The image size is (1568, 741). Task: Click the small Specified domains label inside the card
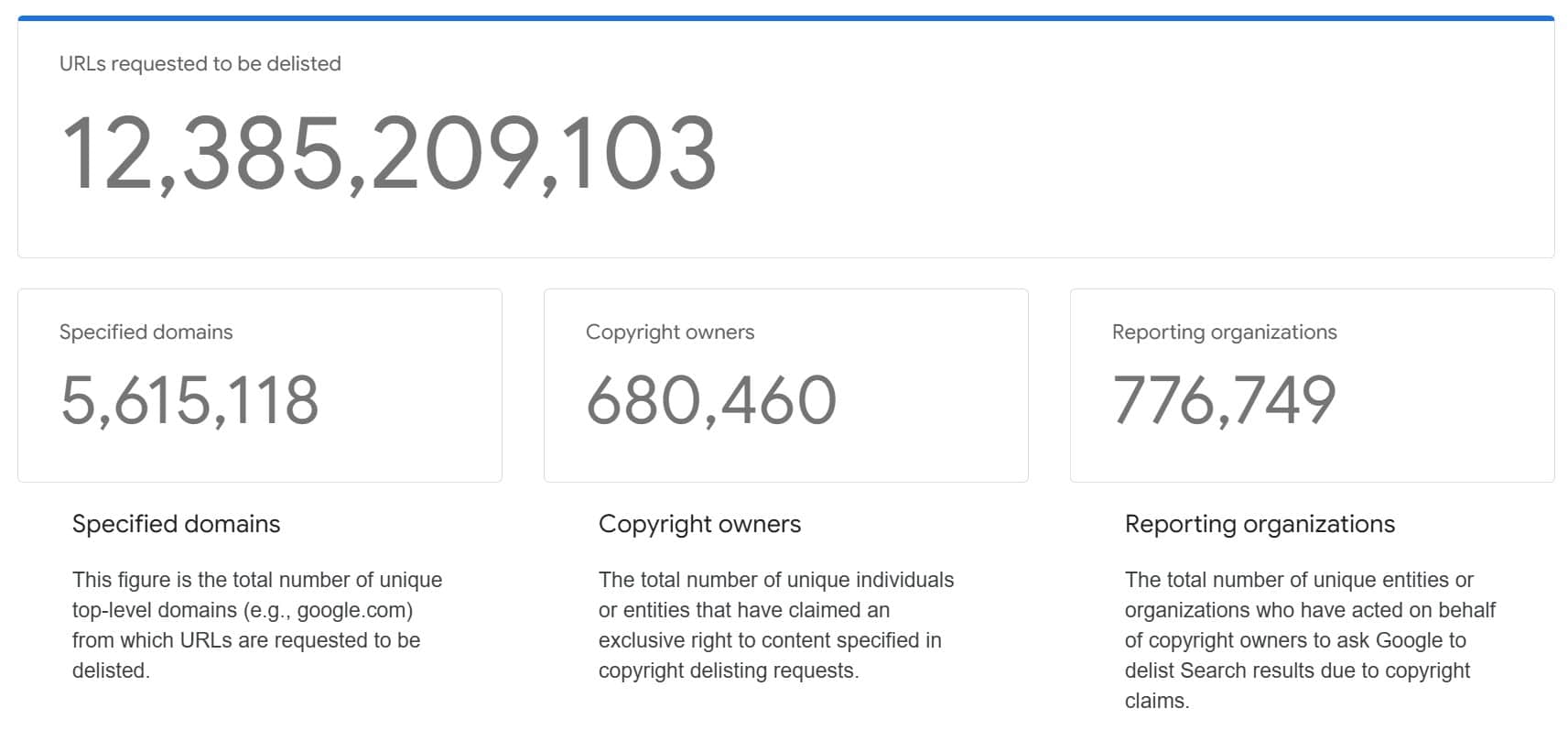146,332
